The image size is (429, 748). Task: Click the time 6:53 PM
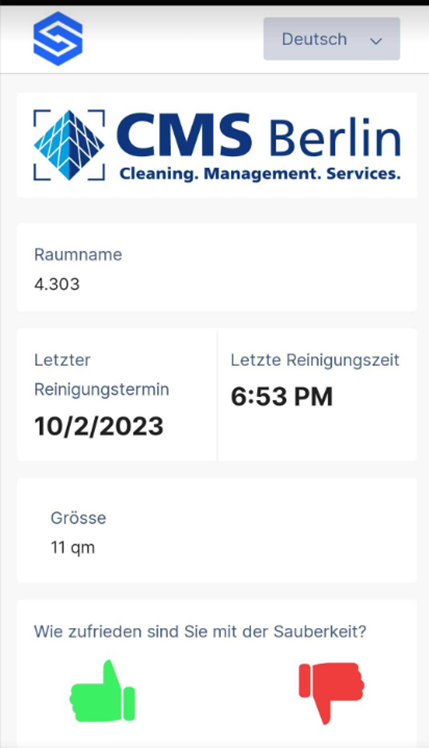click(282, 397)
